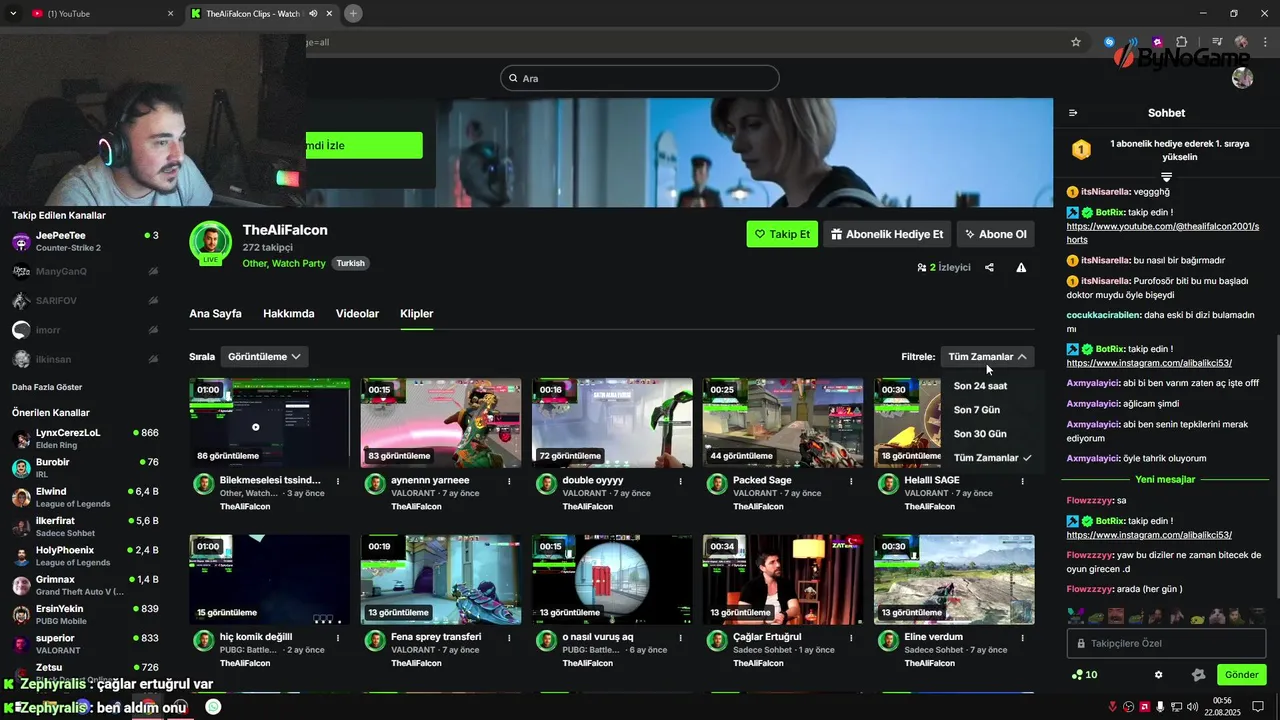
Task: Share the TheAliFalcon channel
Action: coord(989,268)
